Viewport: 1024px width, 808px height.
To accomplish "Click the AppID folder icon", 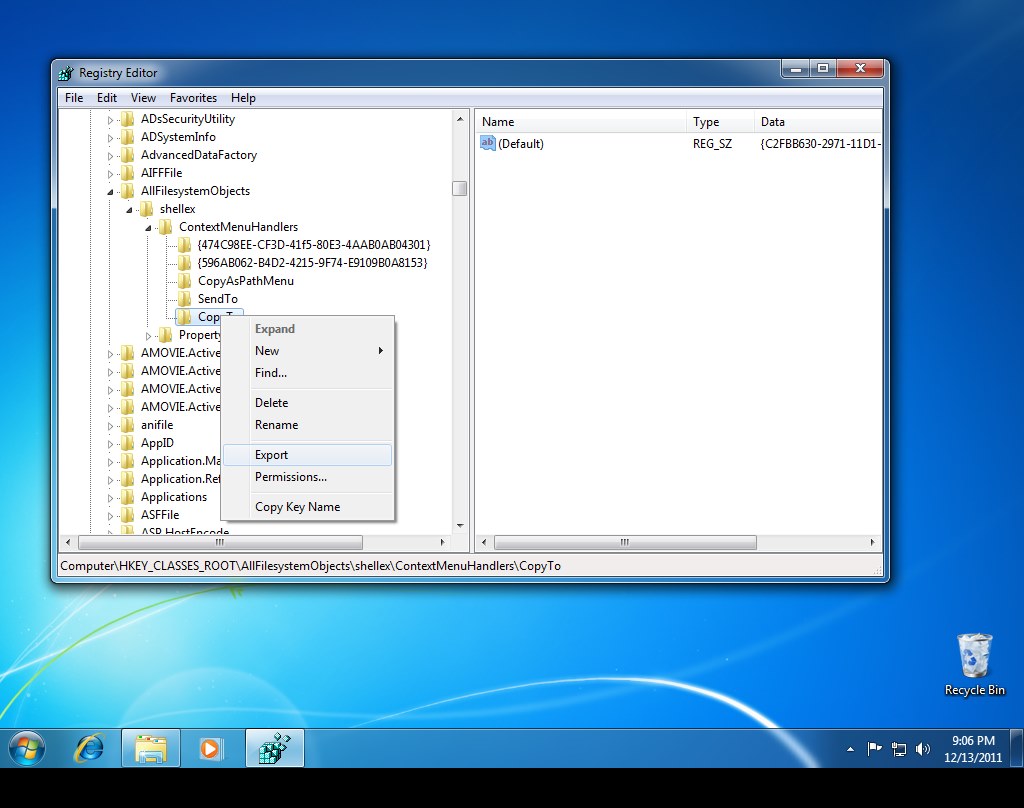I will (128, 443).
